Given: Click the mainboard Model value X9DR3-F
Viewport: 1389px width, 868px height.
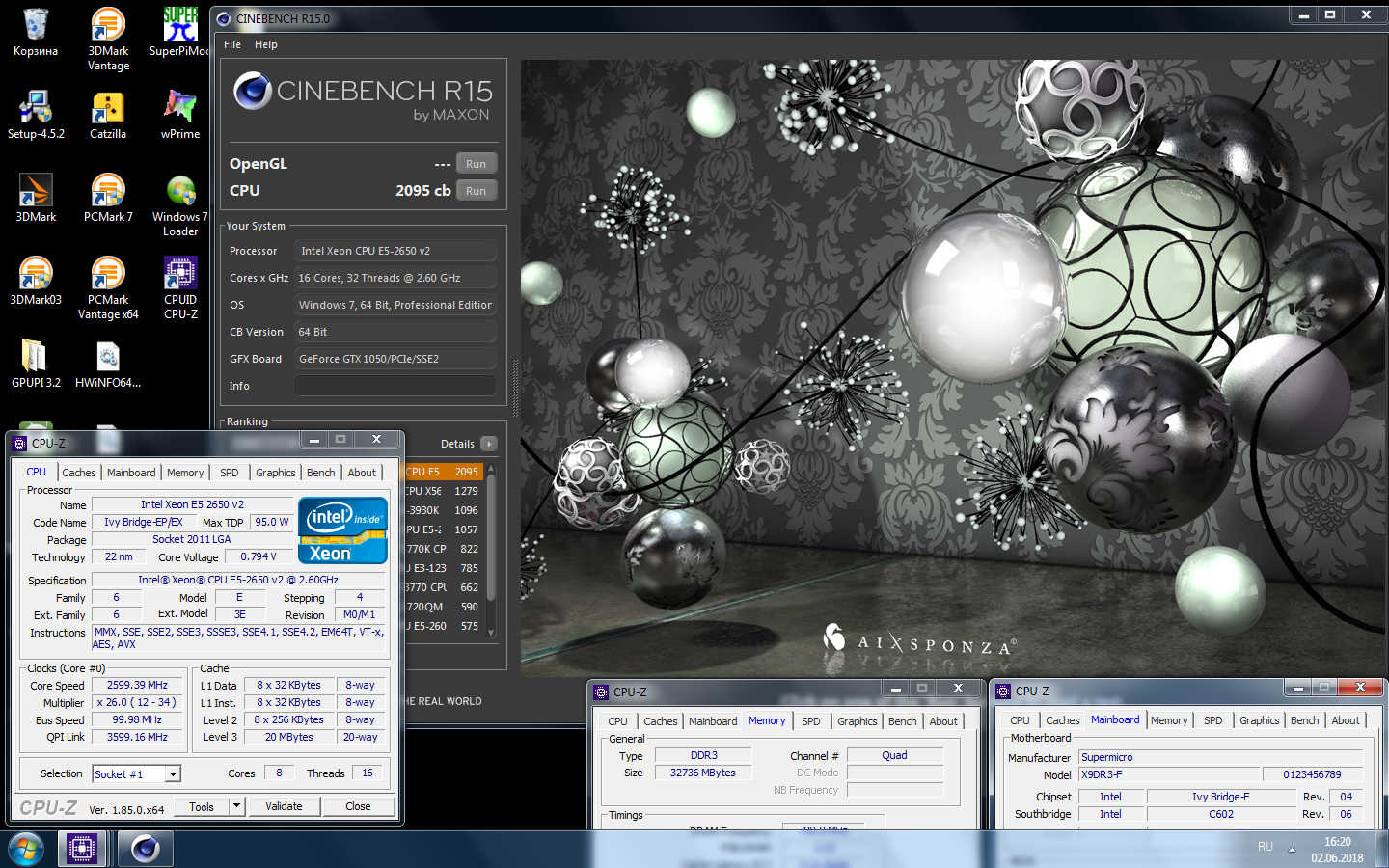Looking at the screenshot, I should [1170, 774].
